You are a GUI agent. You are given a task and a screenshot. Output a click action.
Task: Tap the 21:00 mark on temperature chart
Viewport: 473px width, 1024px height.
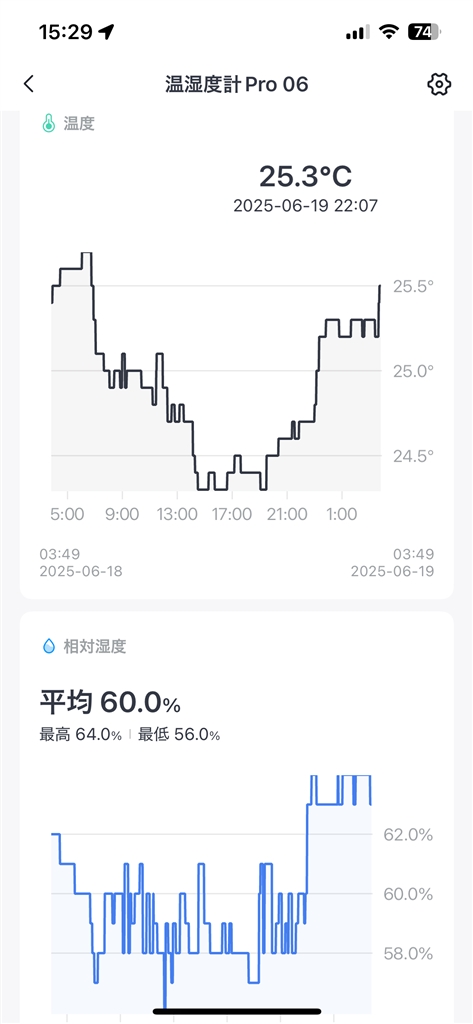click(x=287, y=514)
